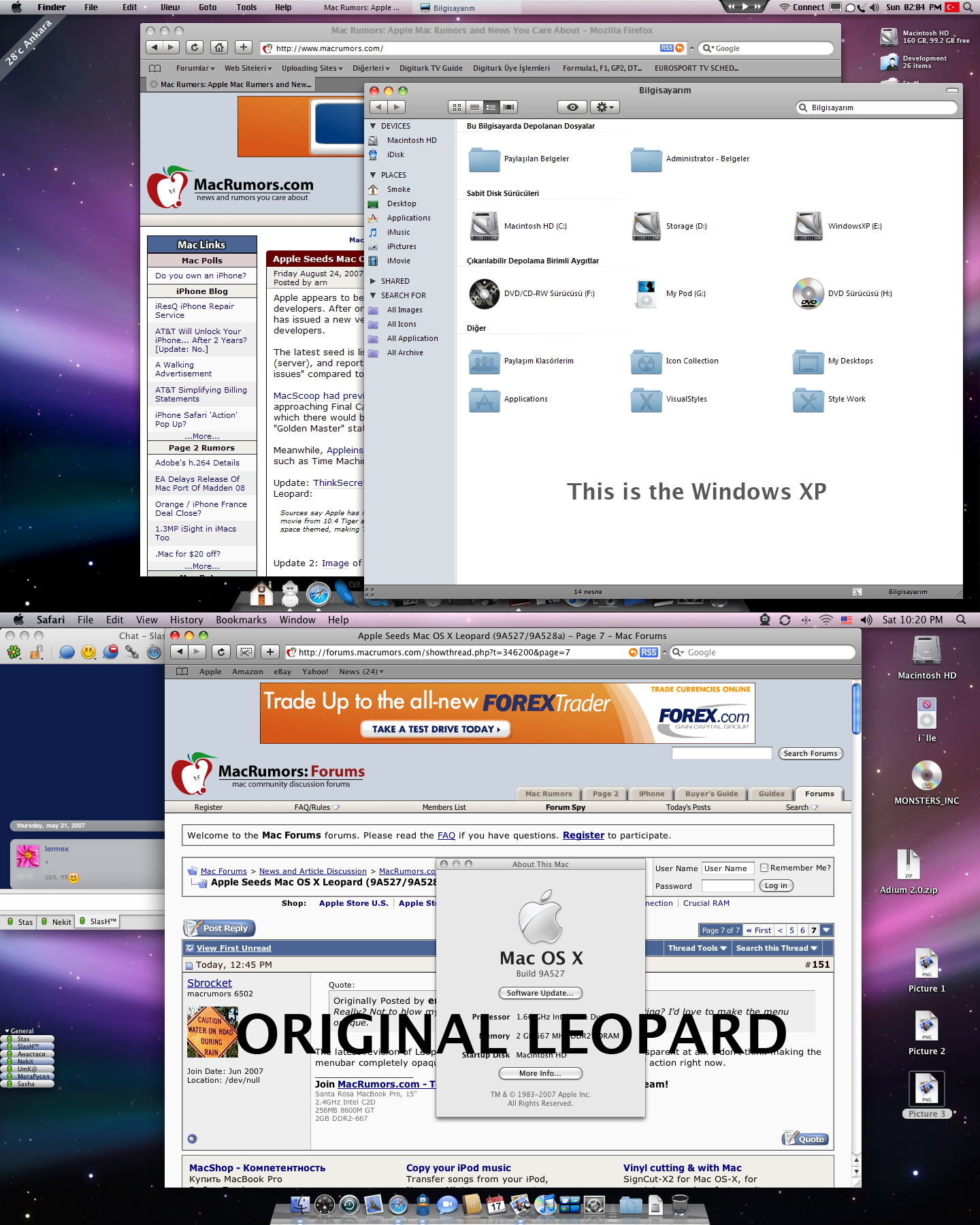The image size is (980, 1225).
Task: Select the iPhone tab on MacRumors Forums
Action: [651, 794]
